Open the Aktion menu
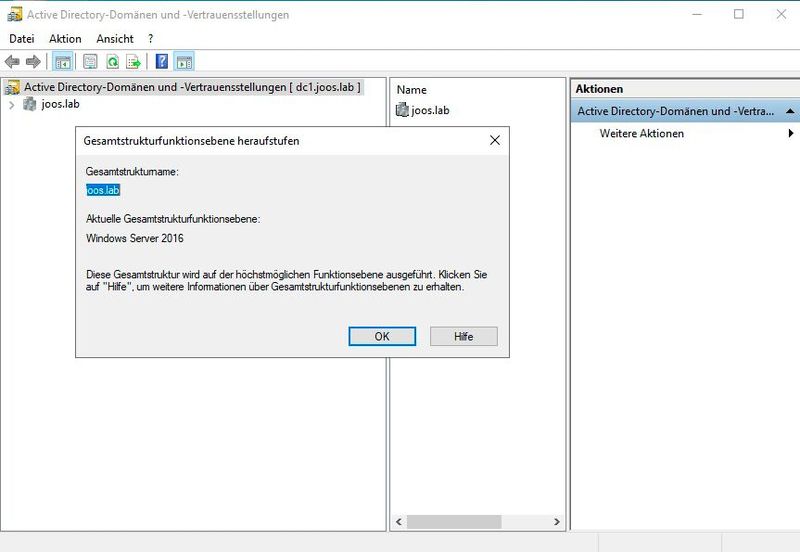The height and width of the screenshot is (552, 800). pos(65,39)
